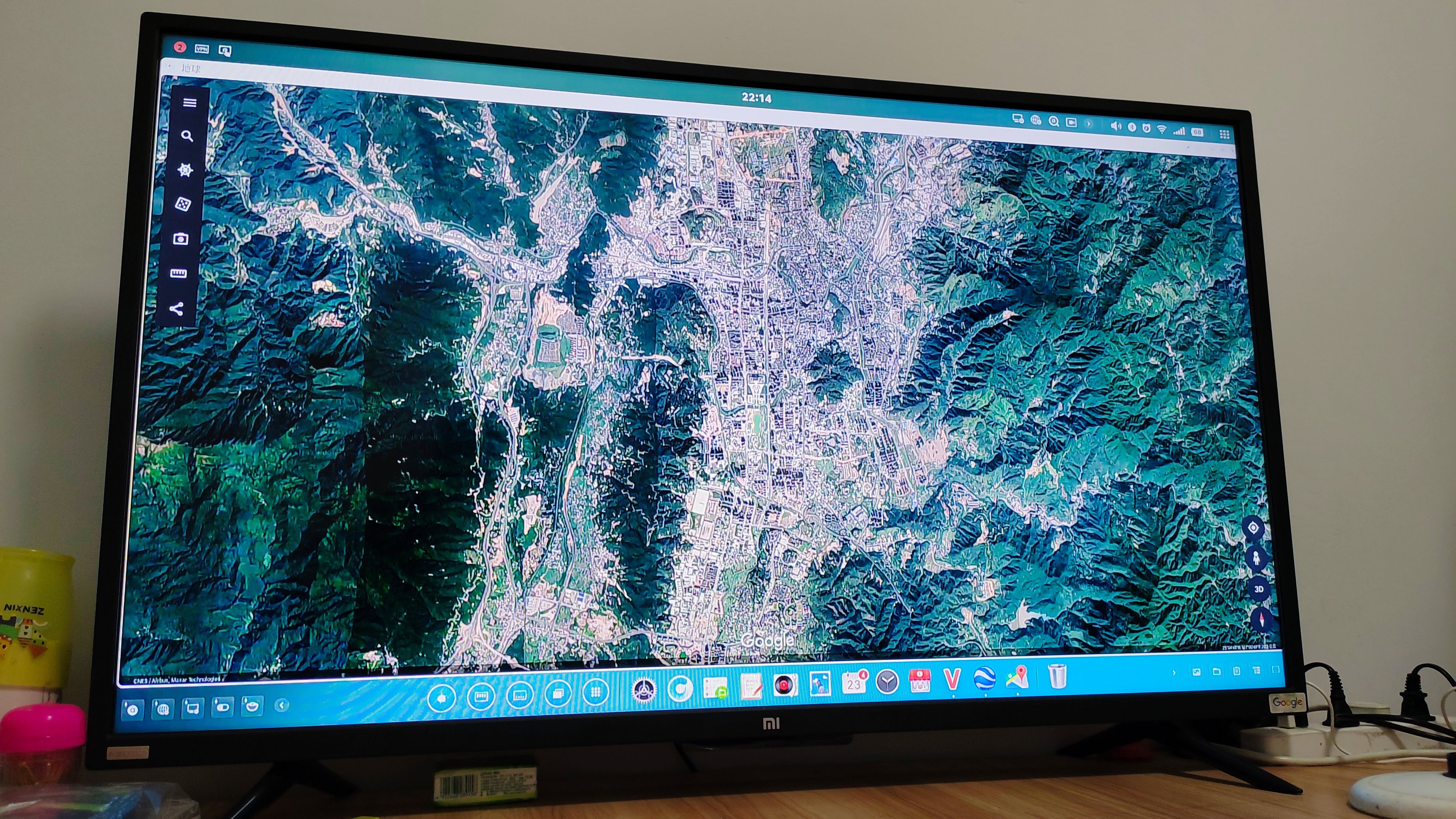Viewport: 1456px width, 819px height.
Task: Expand the top bar chevron arrow
Action: 1089,124
